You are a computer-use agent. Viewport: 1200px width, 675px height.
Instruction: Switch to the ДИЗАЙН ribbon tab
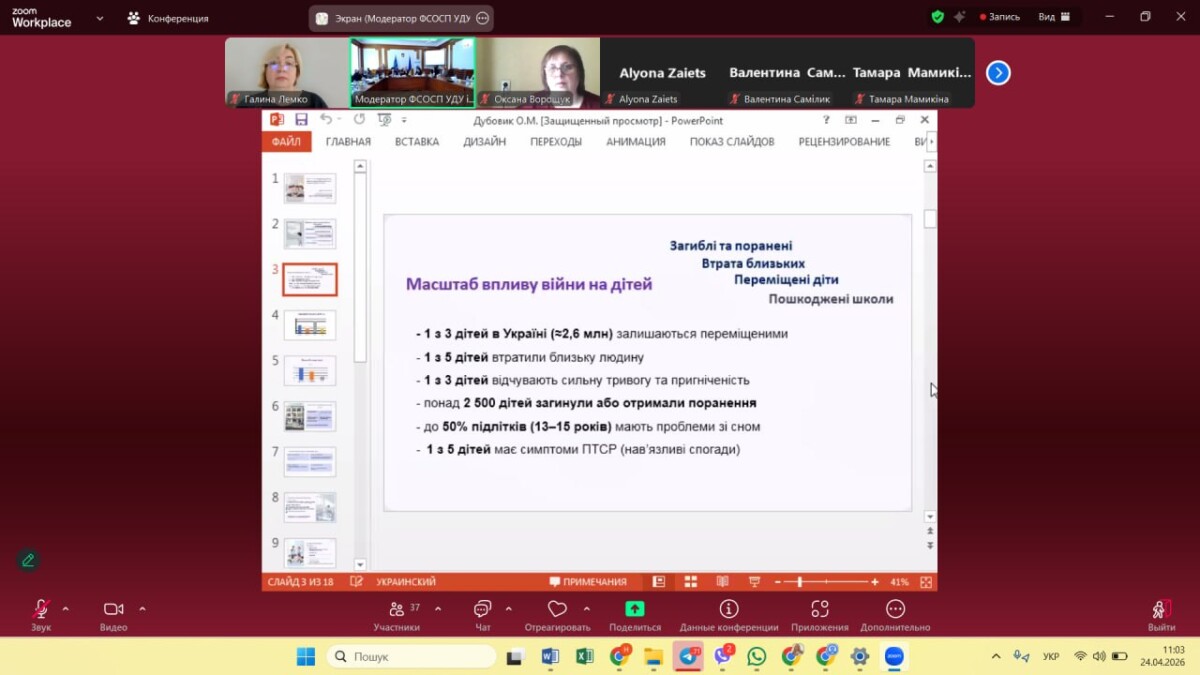click(x=484, y=142)
